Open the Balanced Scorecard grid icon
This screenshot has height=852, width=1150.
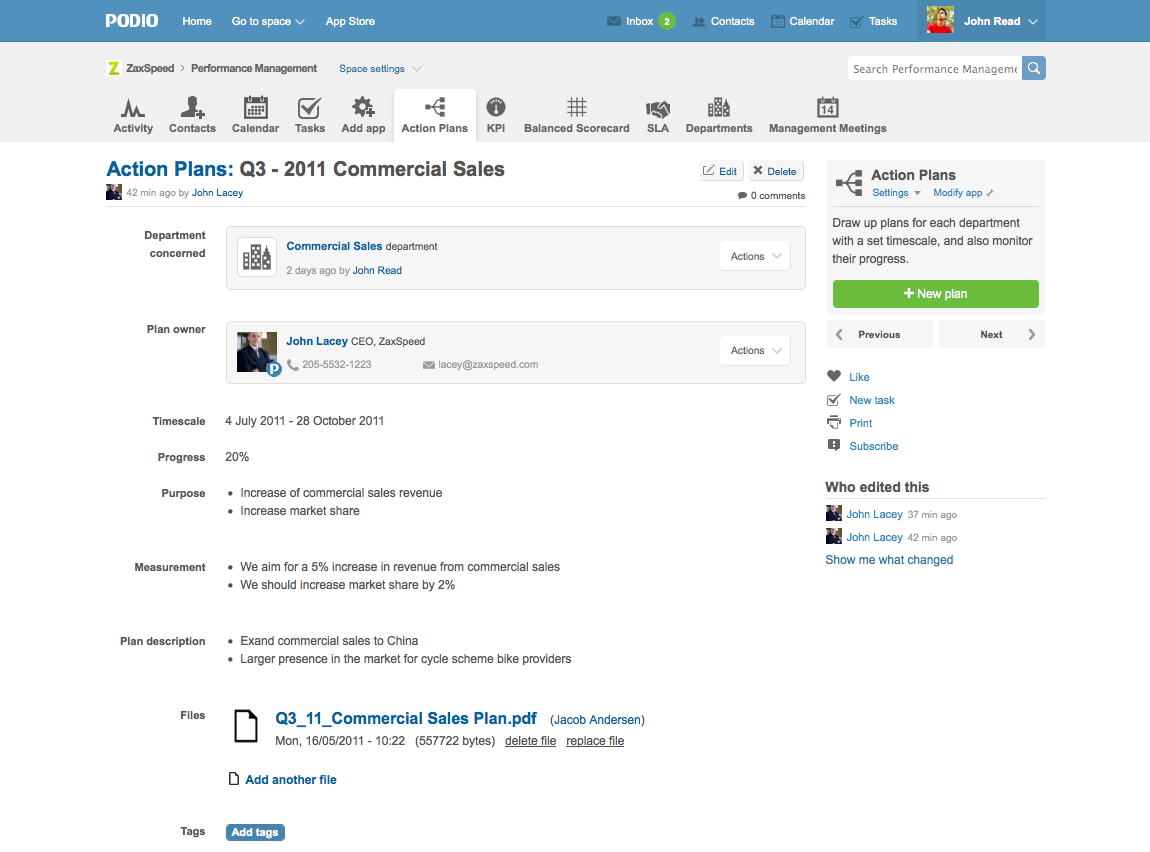coord(576,108)
